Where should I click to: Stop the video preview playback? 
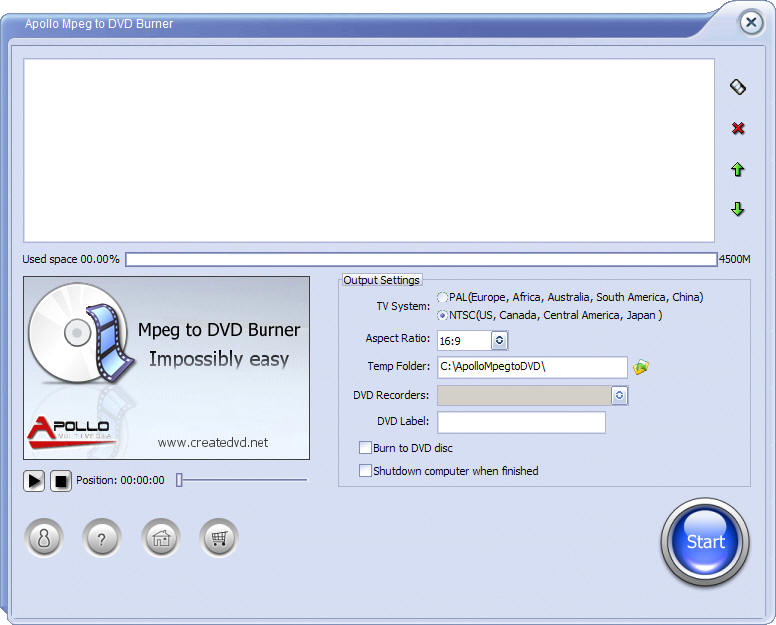(x=61, y=481)
